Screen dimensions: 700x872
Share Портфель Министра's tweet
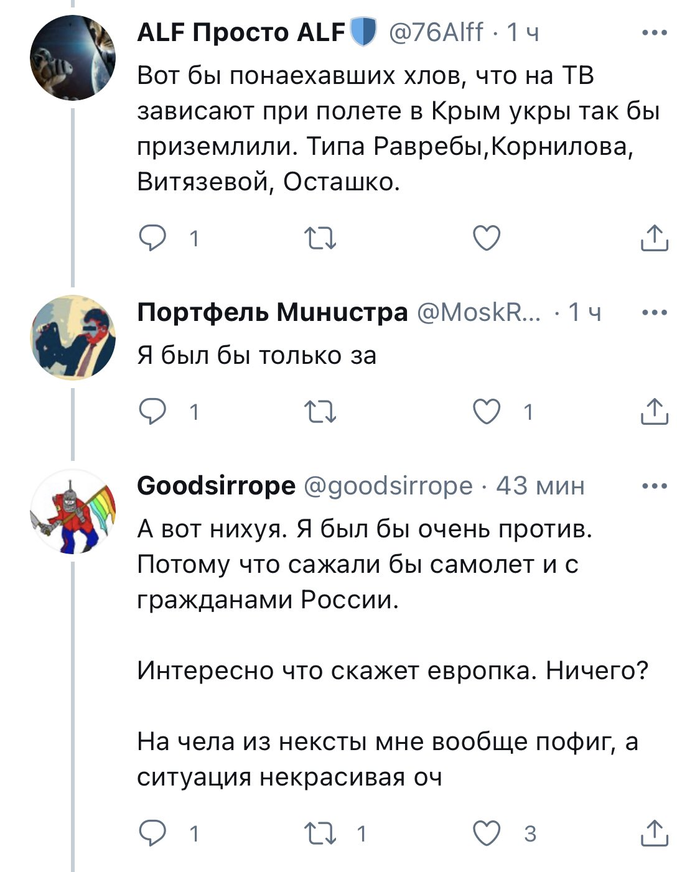point(652,411)
